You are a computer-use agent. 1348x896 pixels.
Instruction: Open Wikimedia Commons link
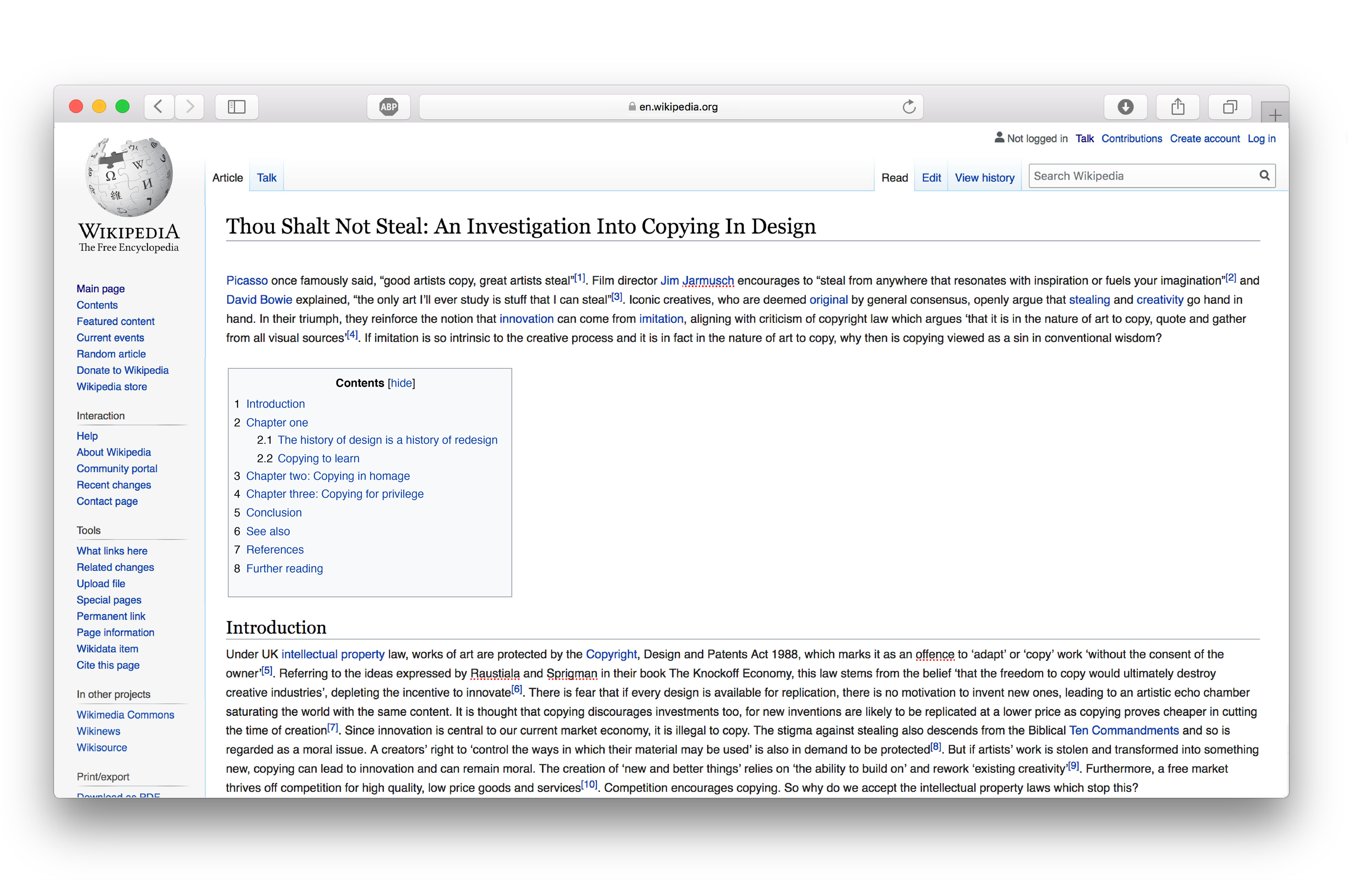coord(125,715)
